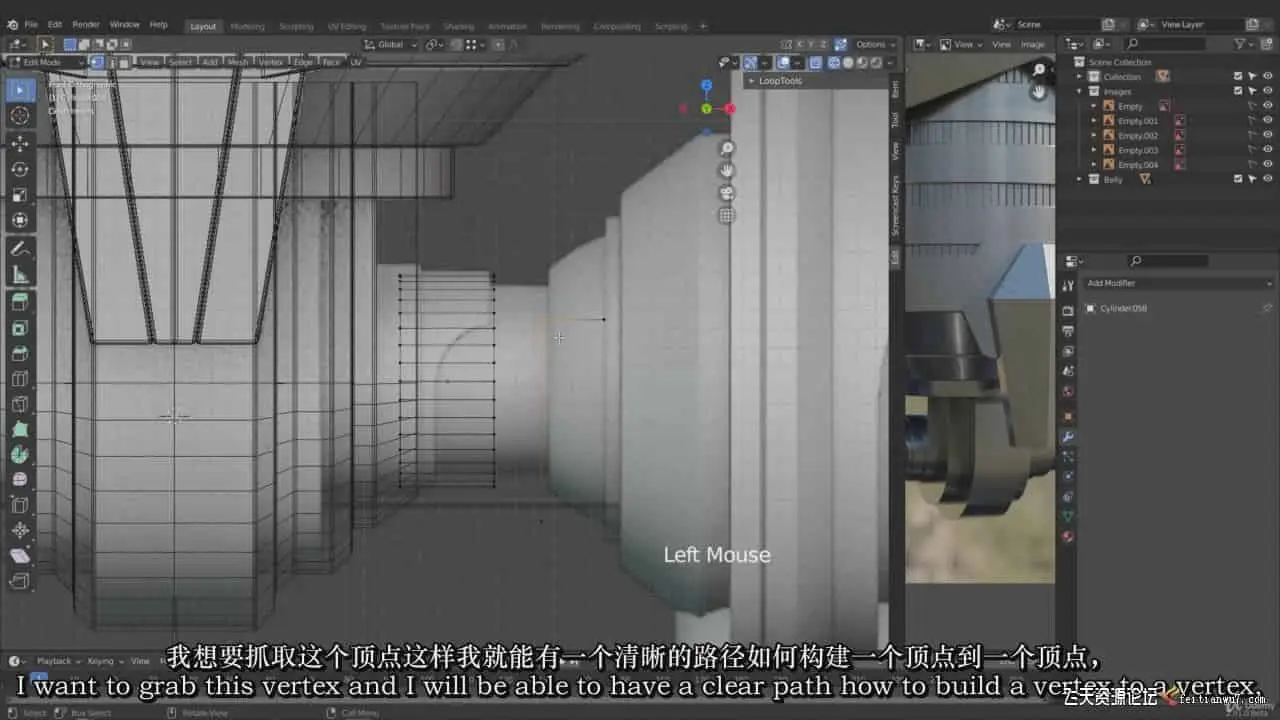Select the Move tool in the toolbar
This screenshot has height=720, width=1280.
(20, 142)
